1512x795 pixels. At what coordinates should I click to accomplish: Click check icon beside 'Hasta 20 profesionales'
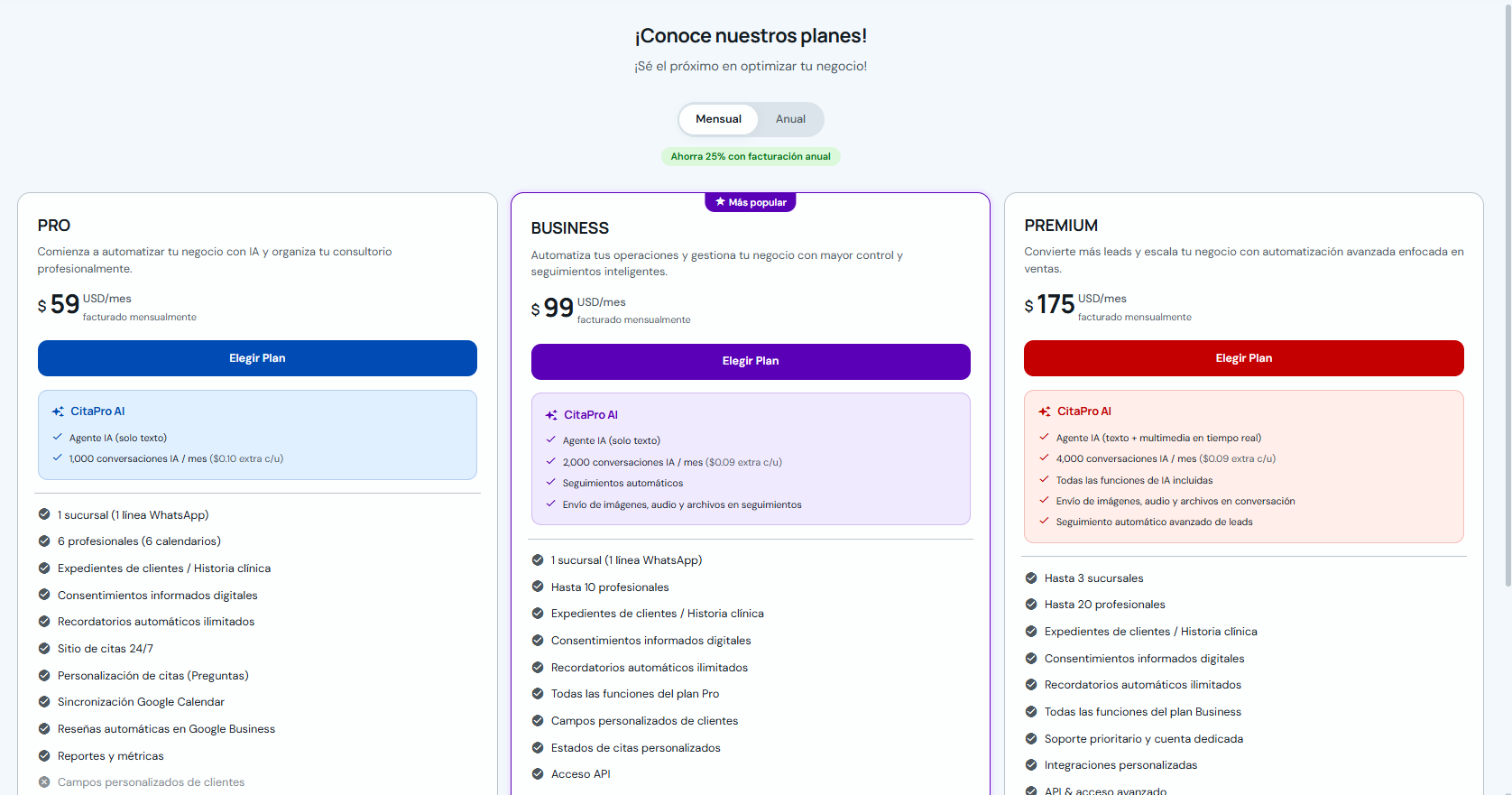pyautogui.click(x=1031, y=605)
